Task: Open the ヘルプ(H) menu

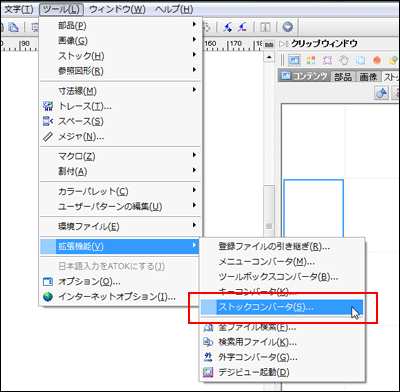Action: click(174, 9)
